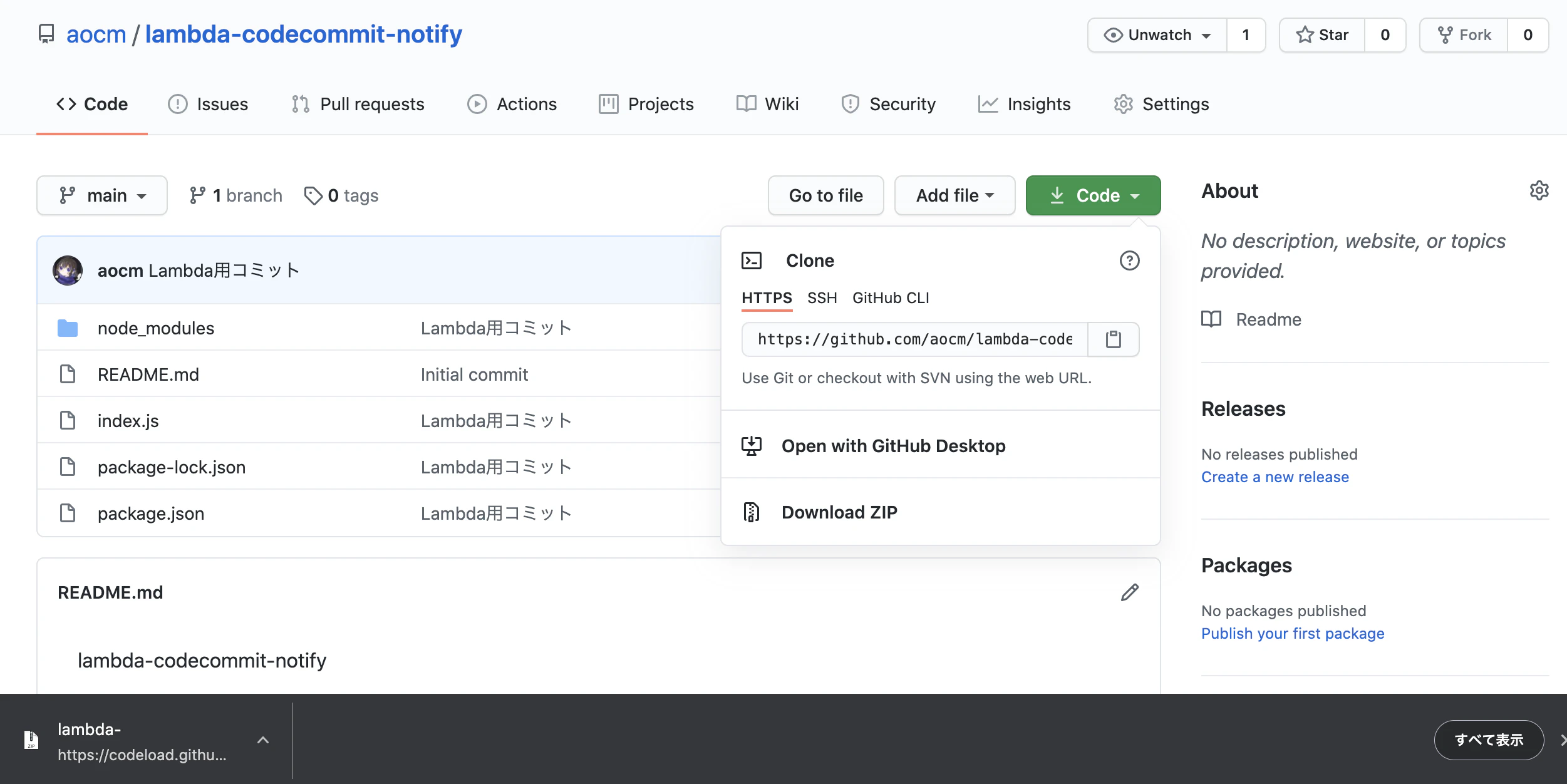Open the 1 branch link
Image resolution: width=1567 pixels, height=784 pixels.
point(236,195)
